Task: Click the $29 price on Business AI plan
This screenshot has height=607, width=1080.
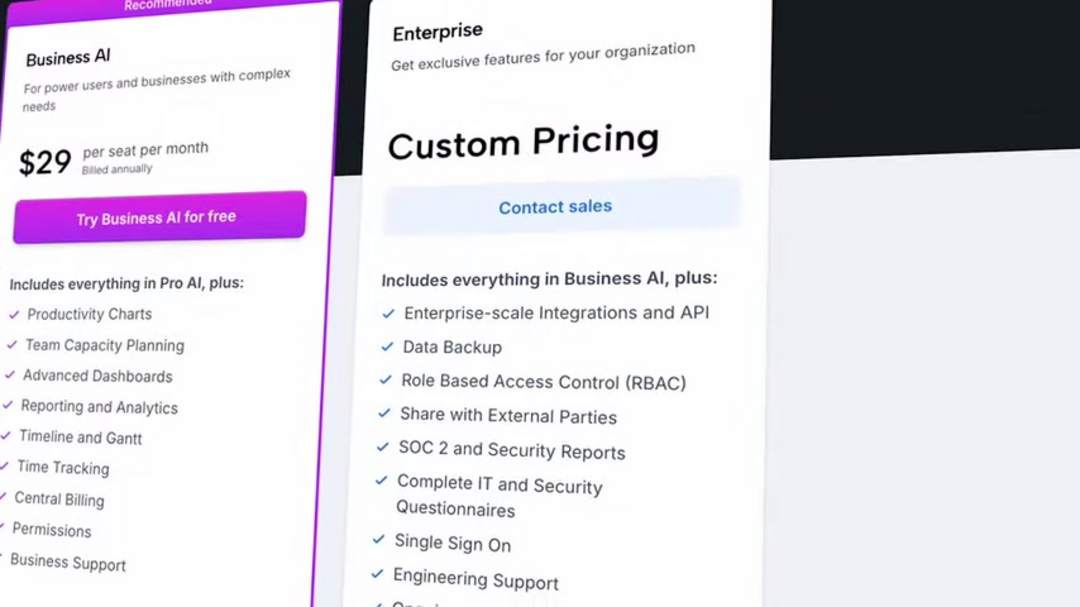Action: (45, 162)
